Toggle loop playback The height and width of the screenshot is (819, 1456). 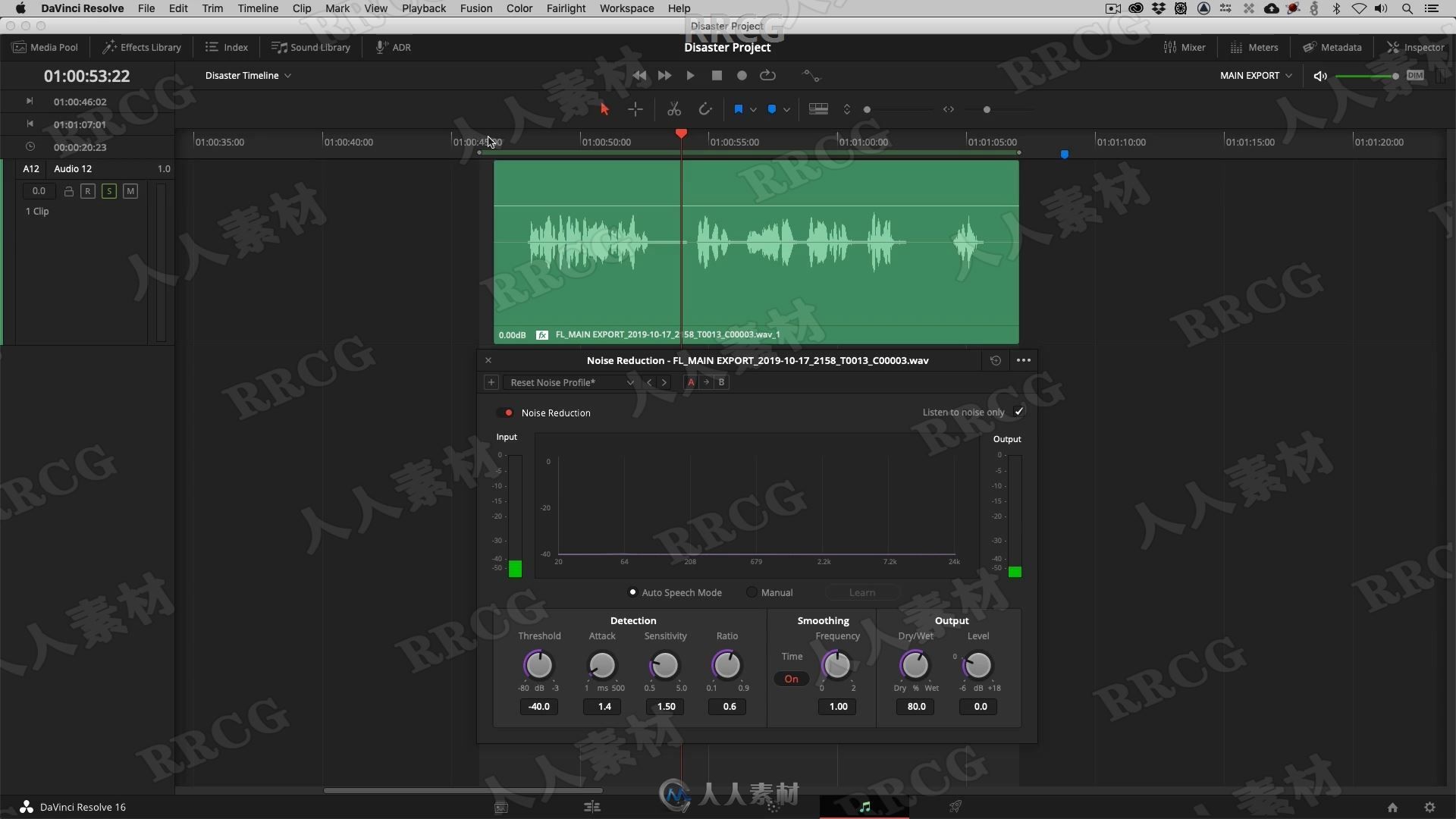[x=767, y=75]
